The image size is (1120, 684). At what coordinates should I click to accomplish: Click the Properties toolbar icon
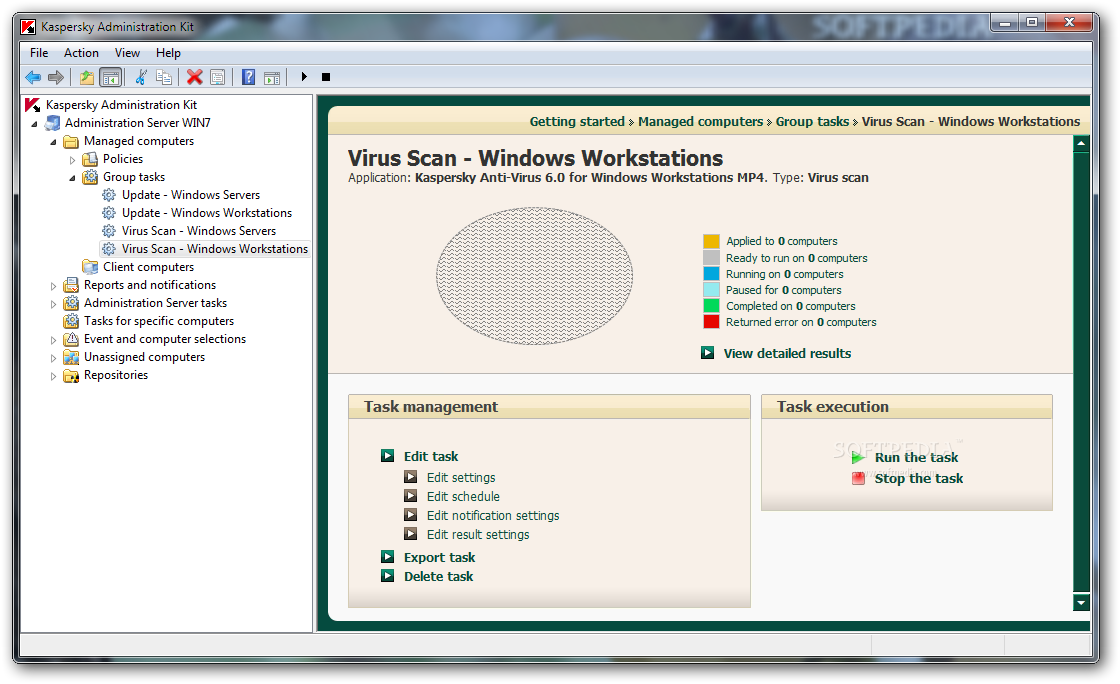coord(217,77)
